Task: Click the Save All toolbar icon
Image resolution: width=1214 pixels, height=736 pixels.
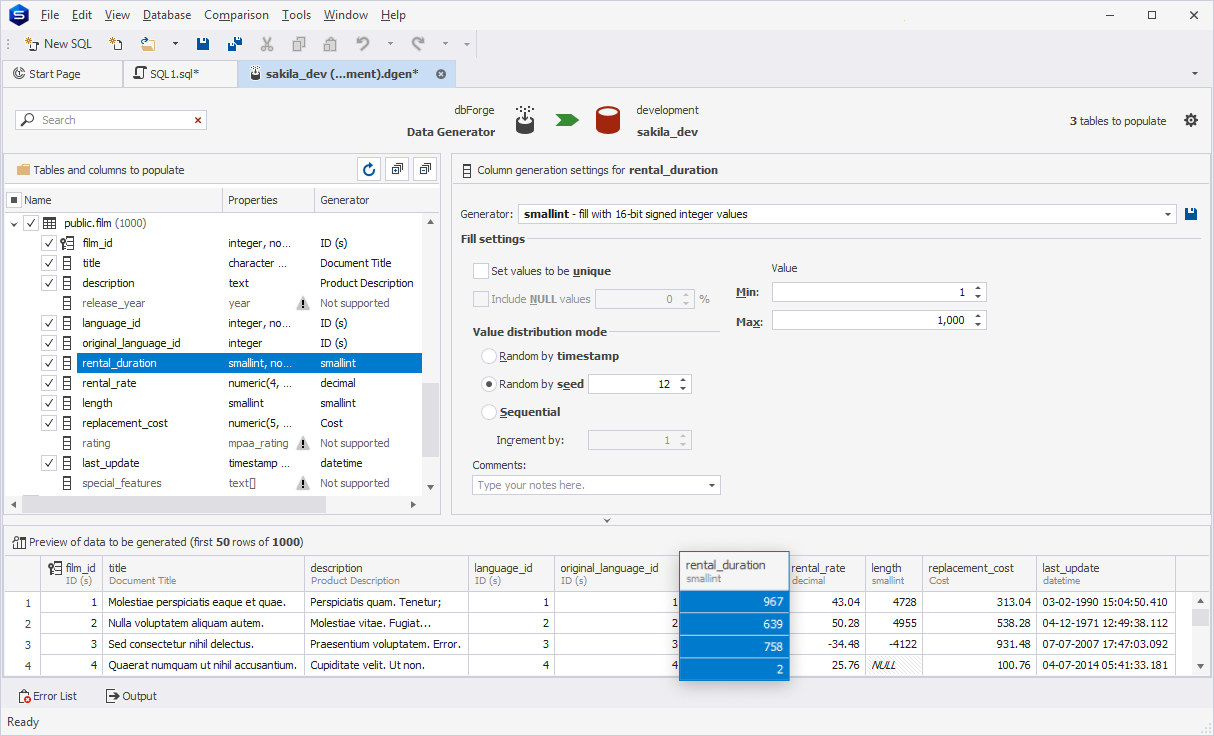Action: (235, 44)
